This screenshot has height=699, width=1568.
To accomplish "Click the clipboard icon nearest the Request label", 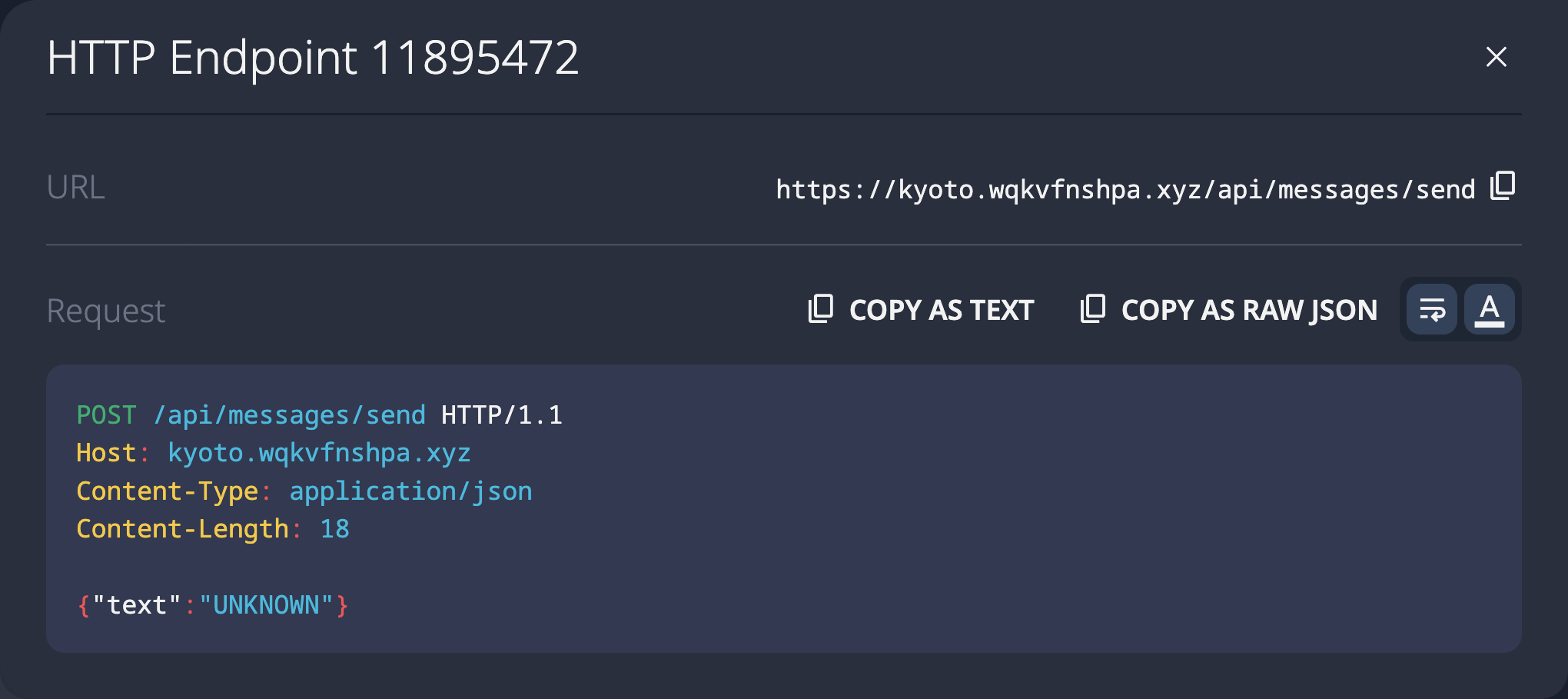I will pos(821,308).
